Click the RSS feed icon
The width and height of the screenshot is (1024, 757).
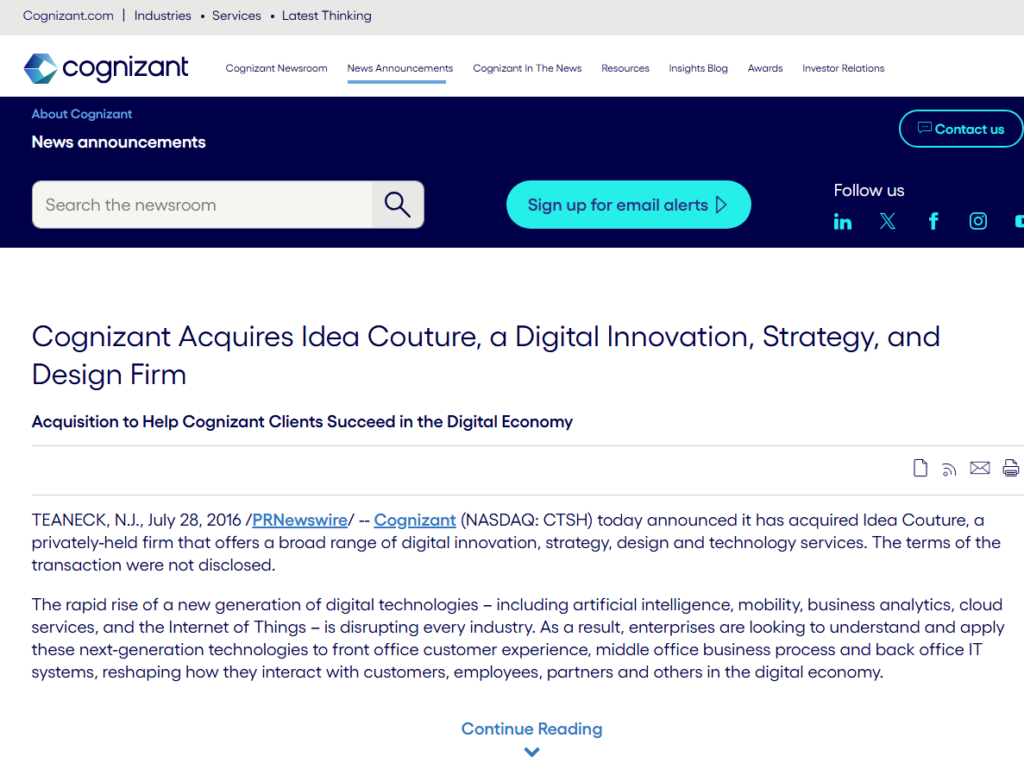point(949,469)
